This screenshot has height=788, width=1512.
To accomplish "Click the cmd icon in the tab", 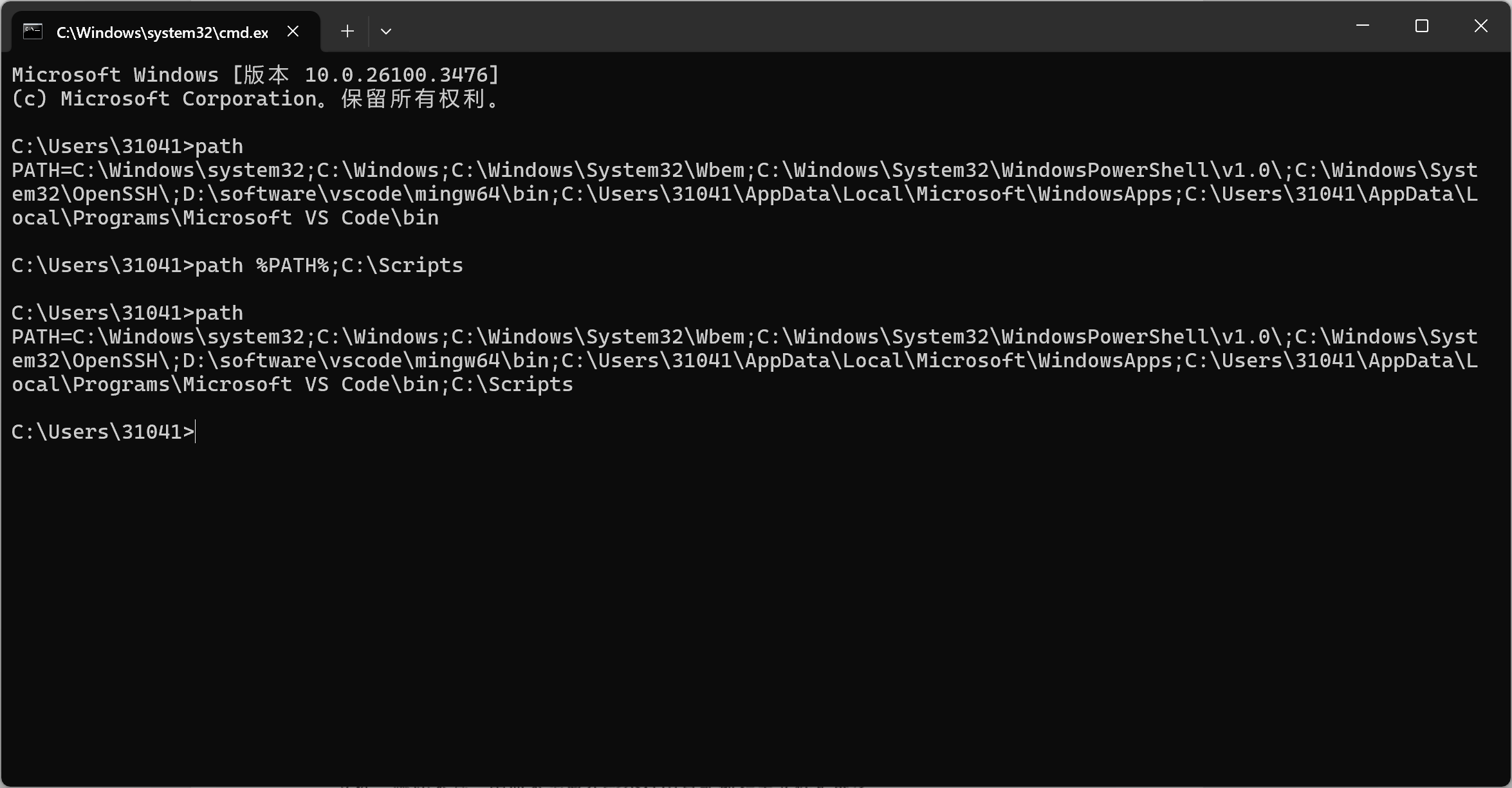I will [x=33, y=32].
